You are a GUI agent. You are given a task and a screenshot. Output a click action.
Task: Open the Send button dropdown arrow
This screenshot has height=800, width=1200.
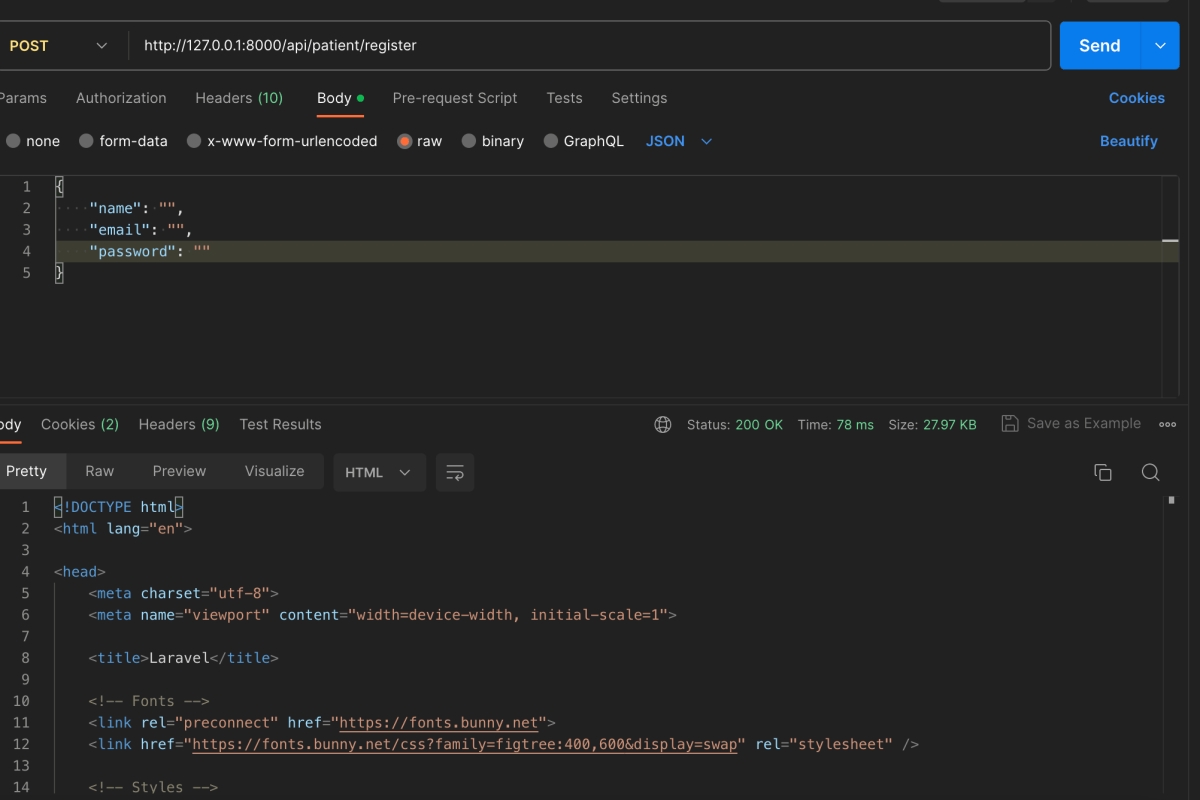tap(1159, 45)
